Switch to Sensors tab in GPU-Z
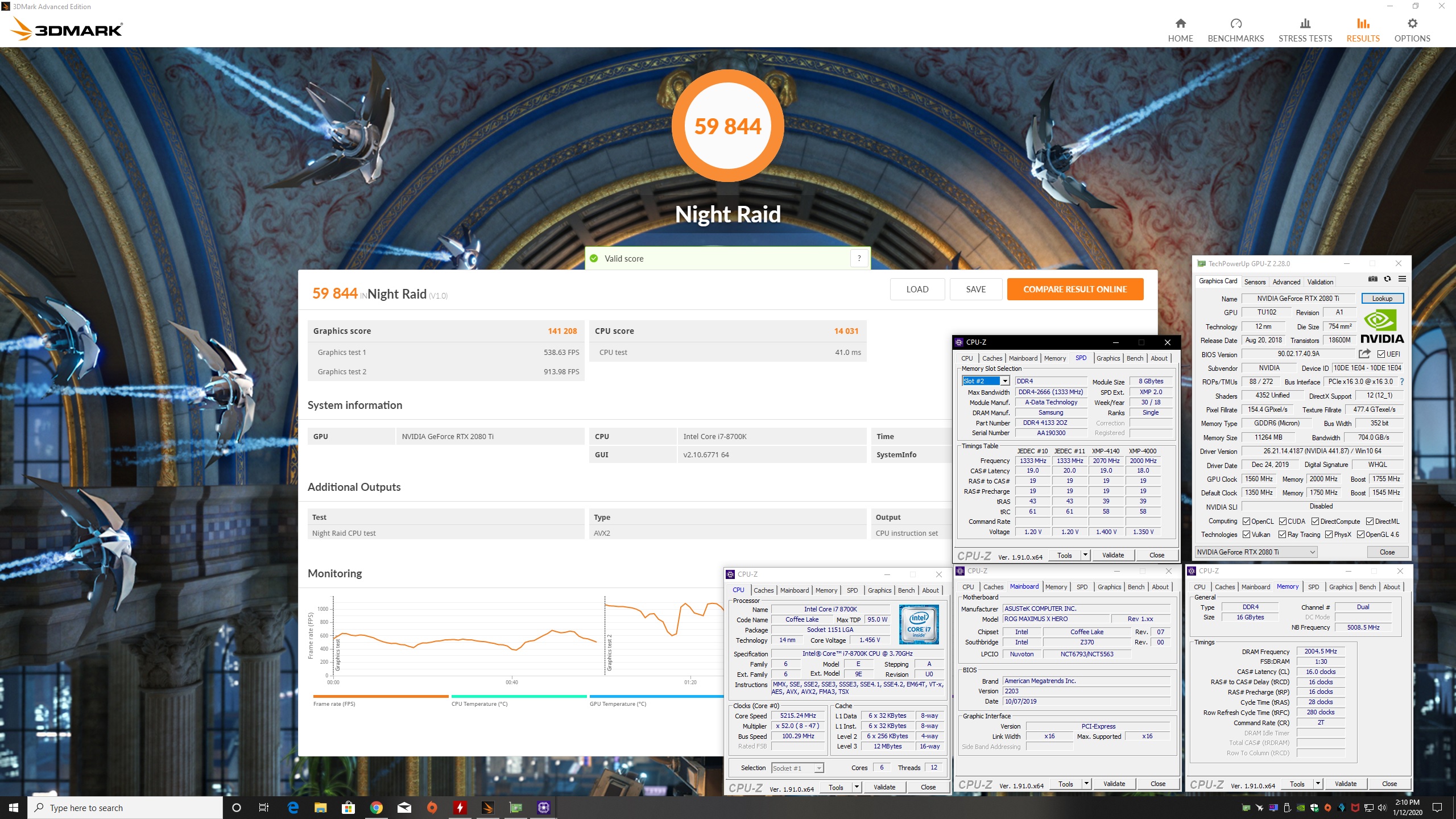 (x=1255, y=282)
